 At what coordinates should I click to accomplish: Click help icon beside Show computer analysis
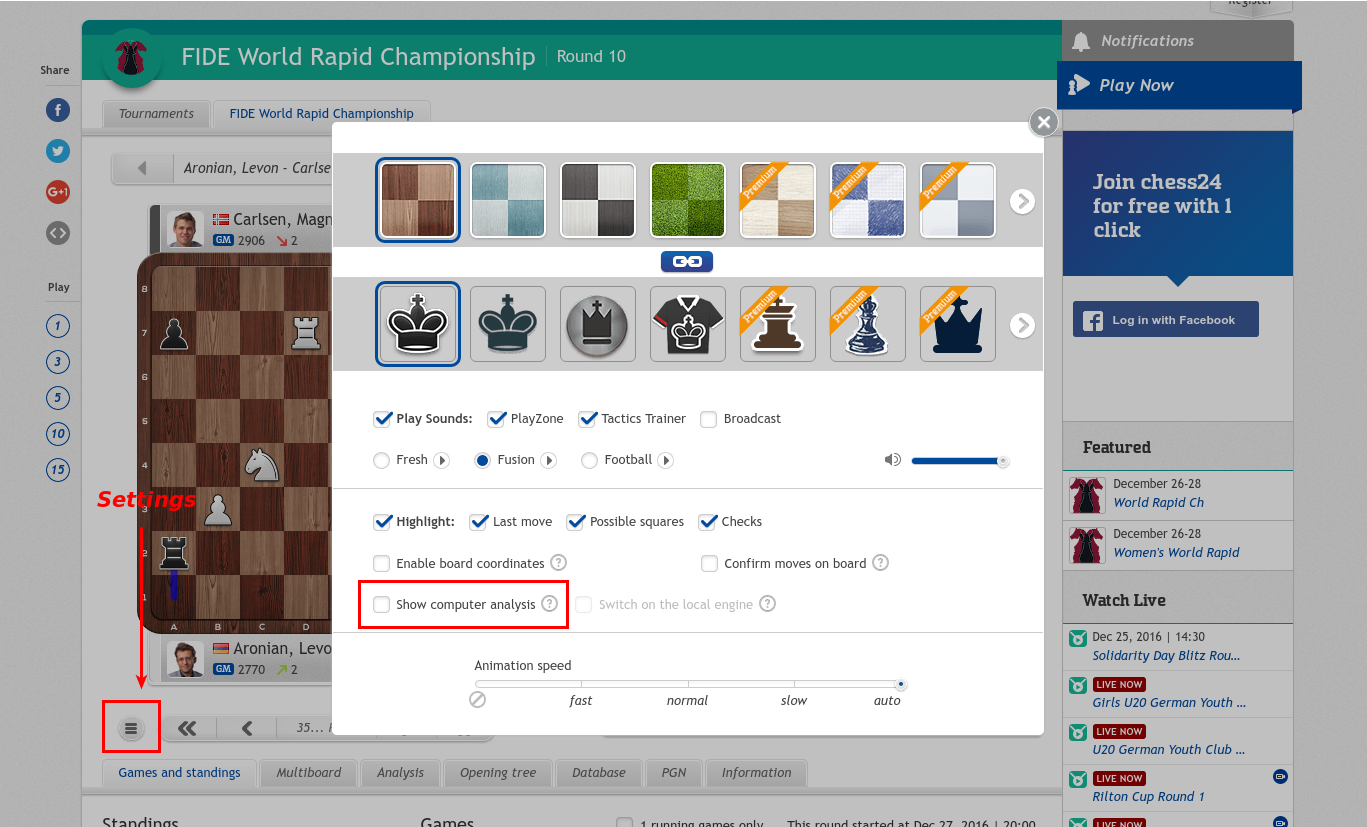coord(549,604)
